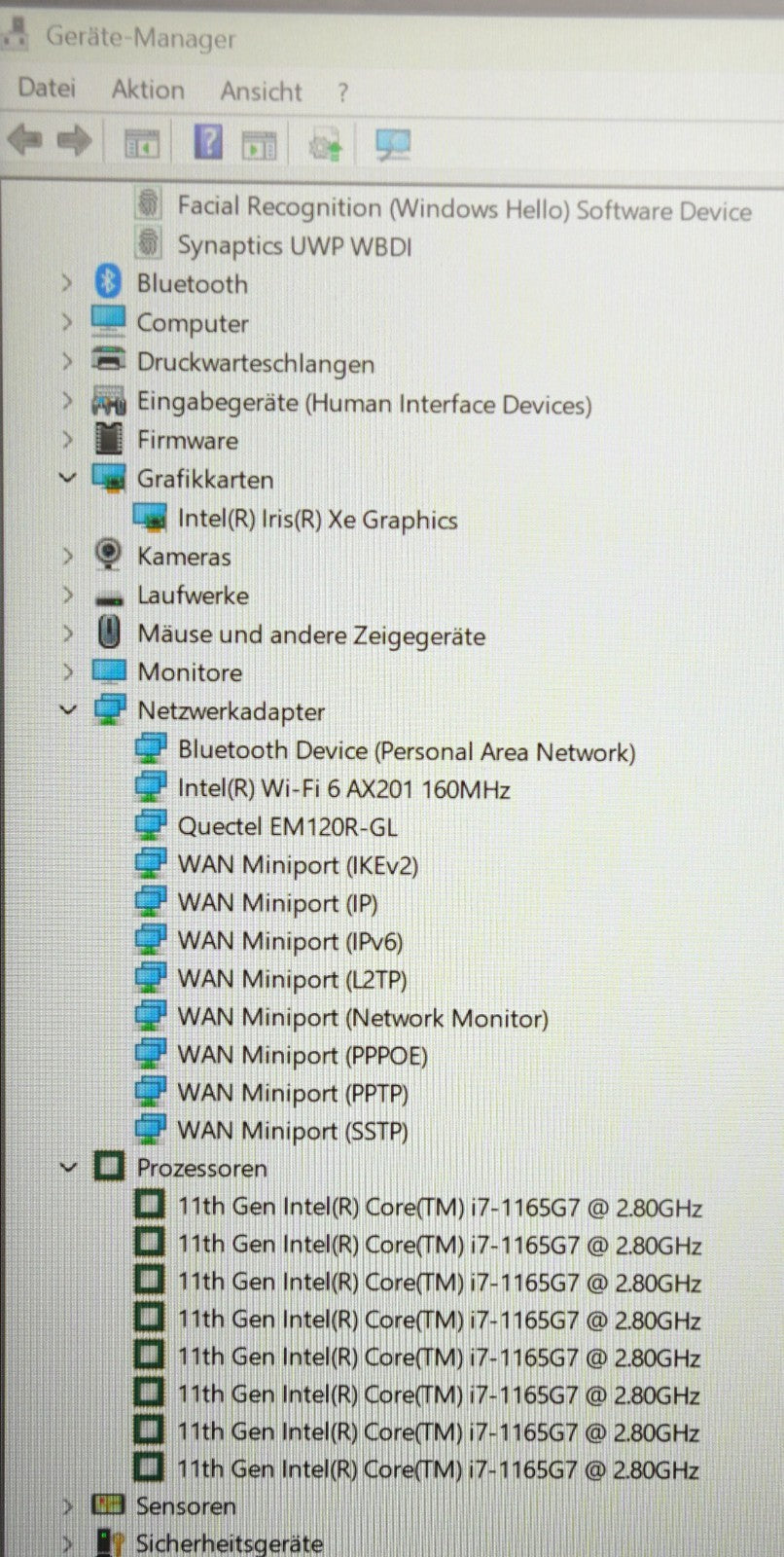The width and height of the screenshot is (784, 1557).
Task: Open the ? help menu
Action: [x=342, y=92]
